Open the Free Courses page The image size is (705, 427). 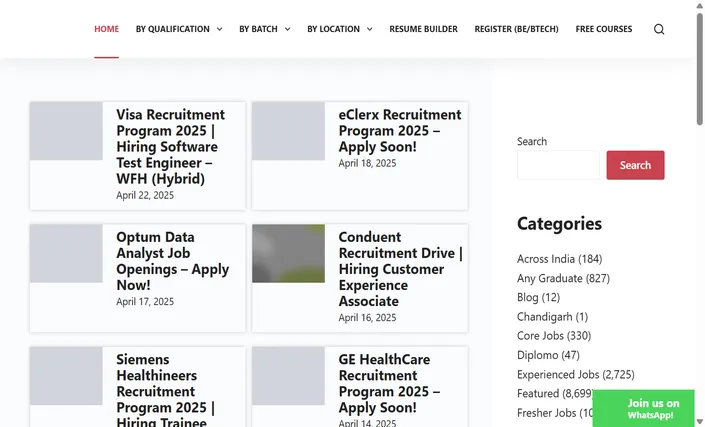pyautogui.click(x=603, y=29)
